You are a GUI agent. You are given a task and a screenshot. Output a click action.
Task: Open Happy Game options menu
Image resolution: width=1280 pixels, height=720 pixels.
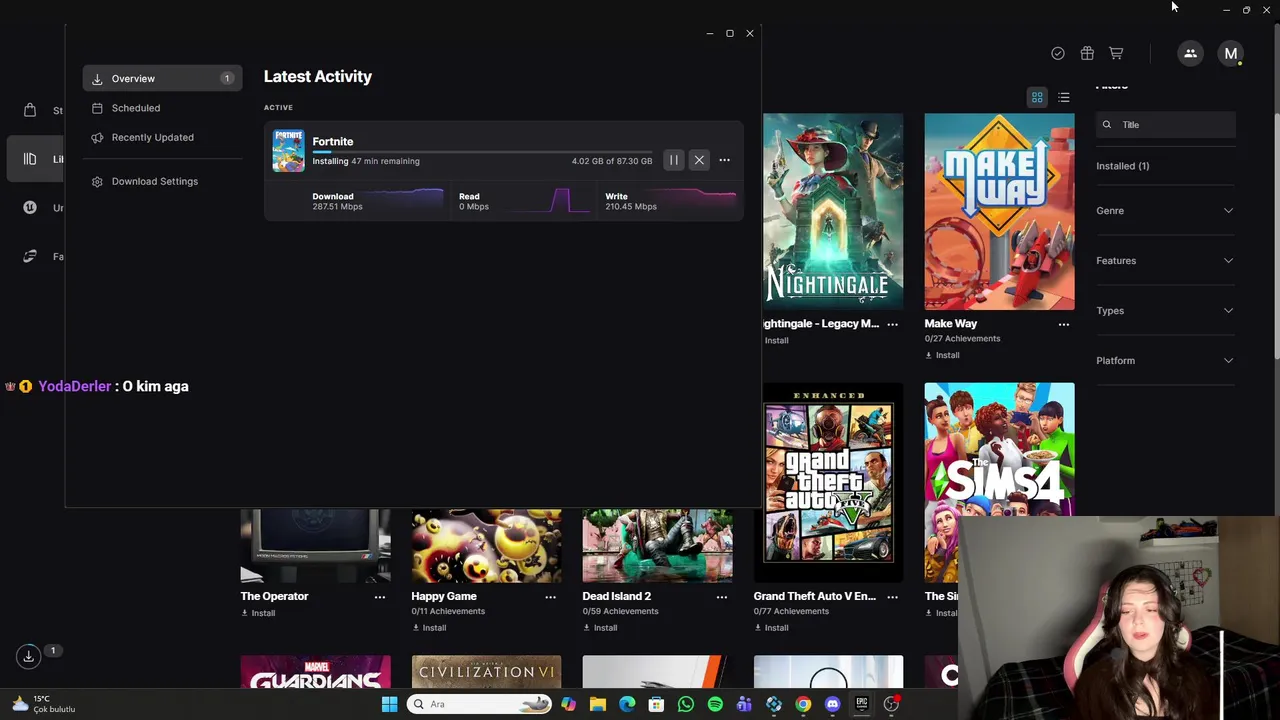550,597
